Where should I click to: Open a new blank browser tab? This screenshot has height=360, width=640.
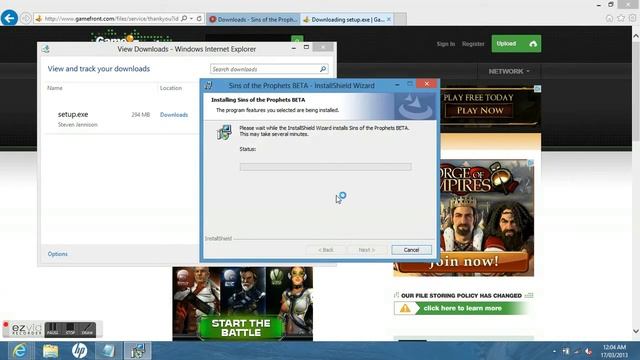click(x=400, y=19)
